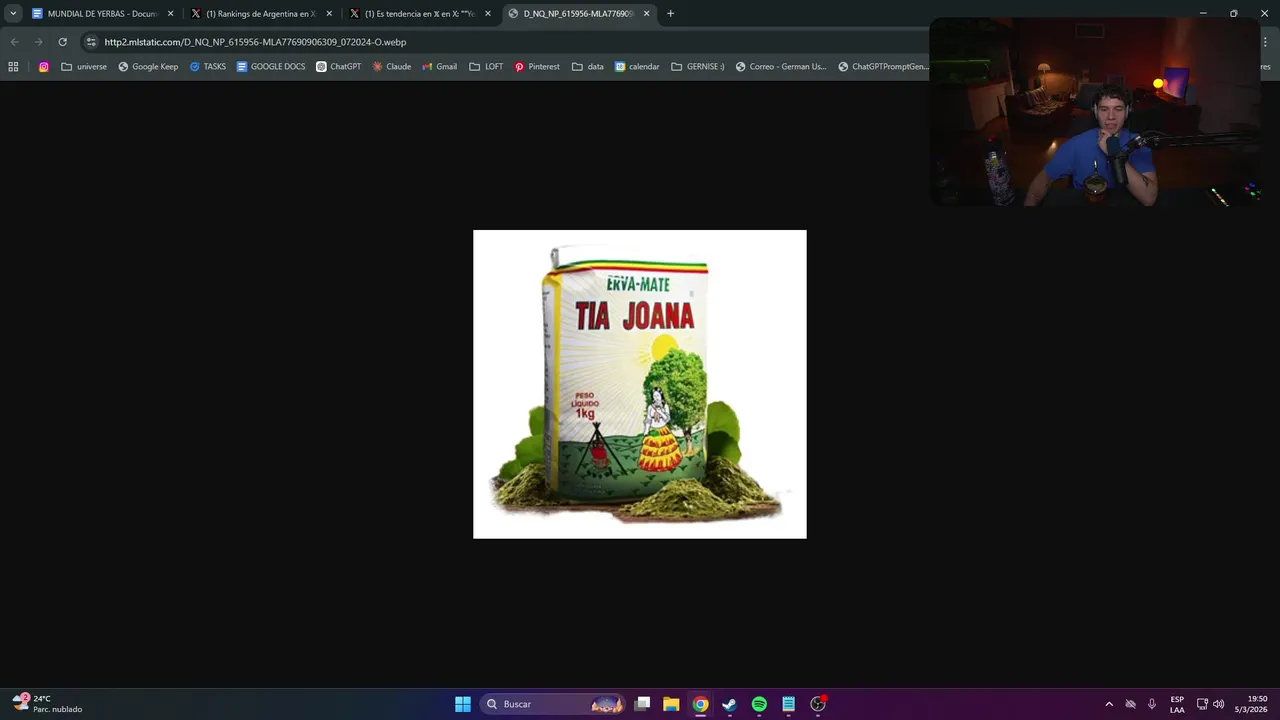Viewport: 1280px width, 720px height.
Task: Close the MUNDIAL DE YERBAS tab
Action: click(170, 14)
